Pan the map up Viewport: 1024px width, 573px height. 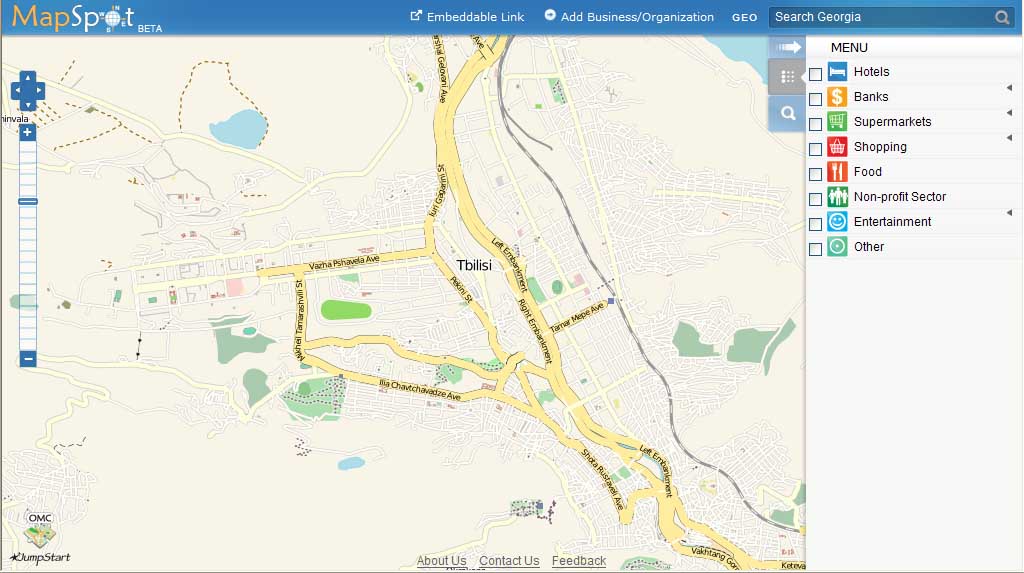point(27,77)
